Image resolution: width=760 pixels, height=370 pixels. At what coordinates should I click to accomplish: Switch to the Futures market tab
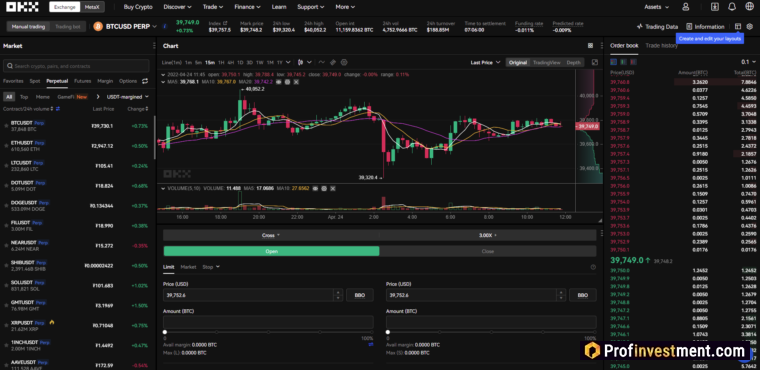[82, 81]
